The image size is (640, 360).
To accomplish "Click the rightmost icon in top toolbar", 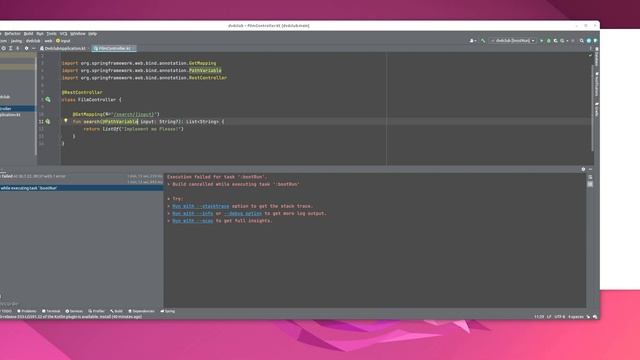I will pyautogui.click(x=596, y=41).
